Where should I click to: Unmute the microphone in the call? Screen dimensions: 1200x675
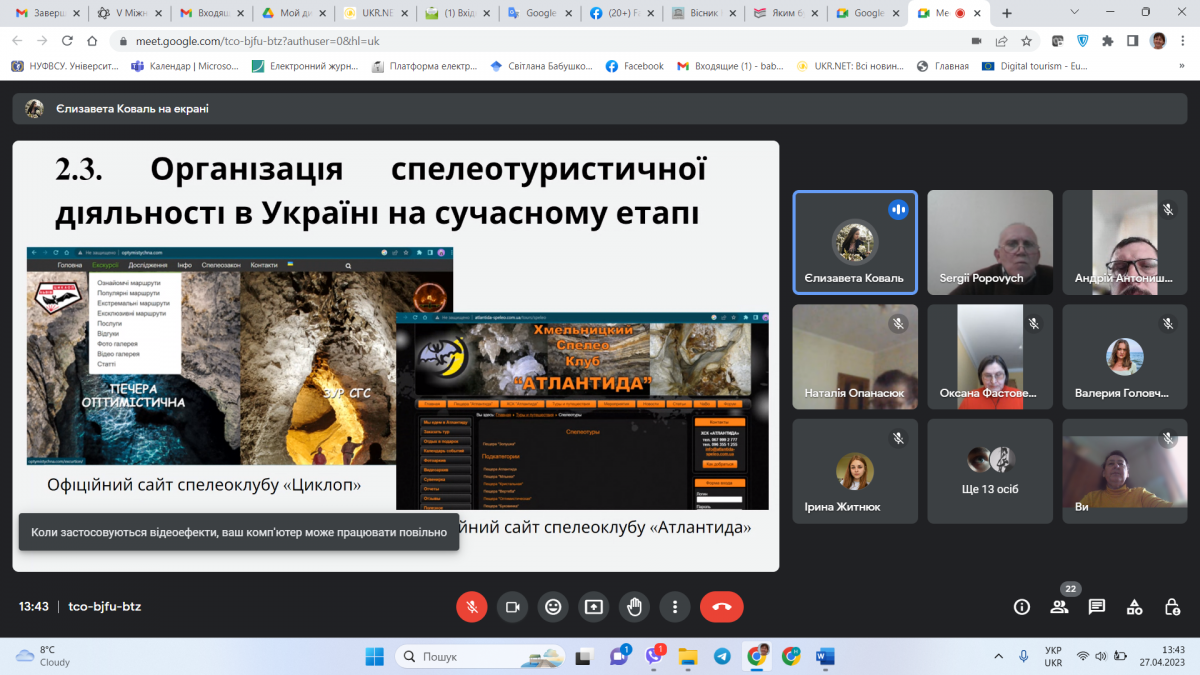point(472,606)
